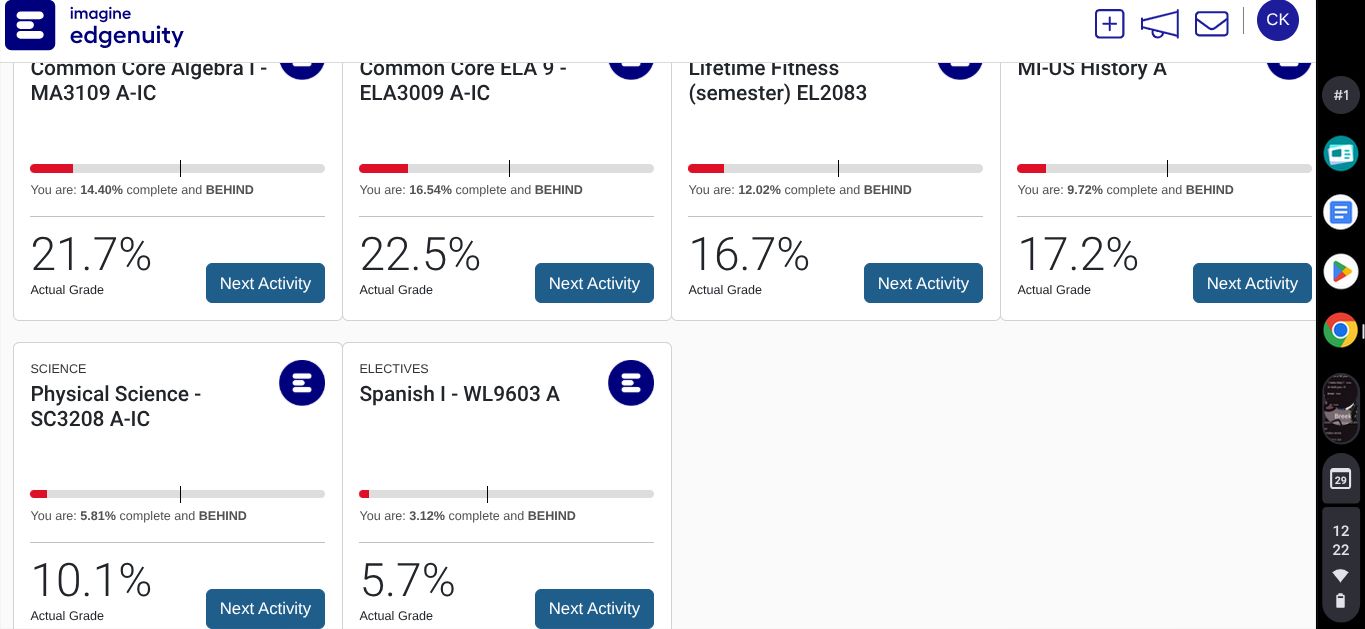
Task: Click the Spanish I progress bar
Action: pos(506,494)
